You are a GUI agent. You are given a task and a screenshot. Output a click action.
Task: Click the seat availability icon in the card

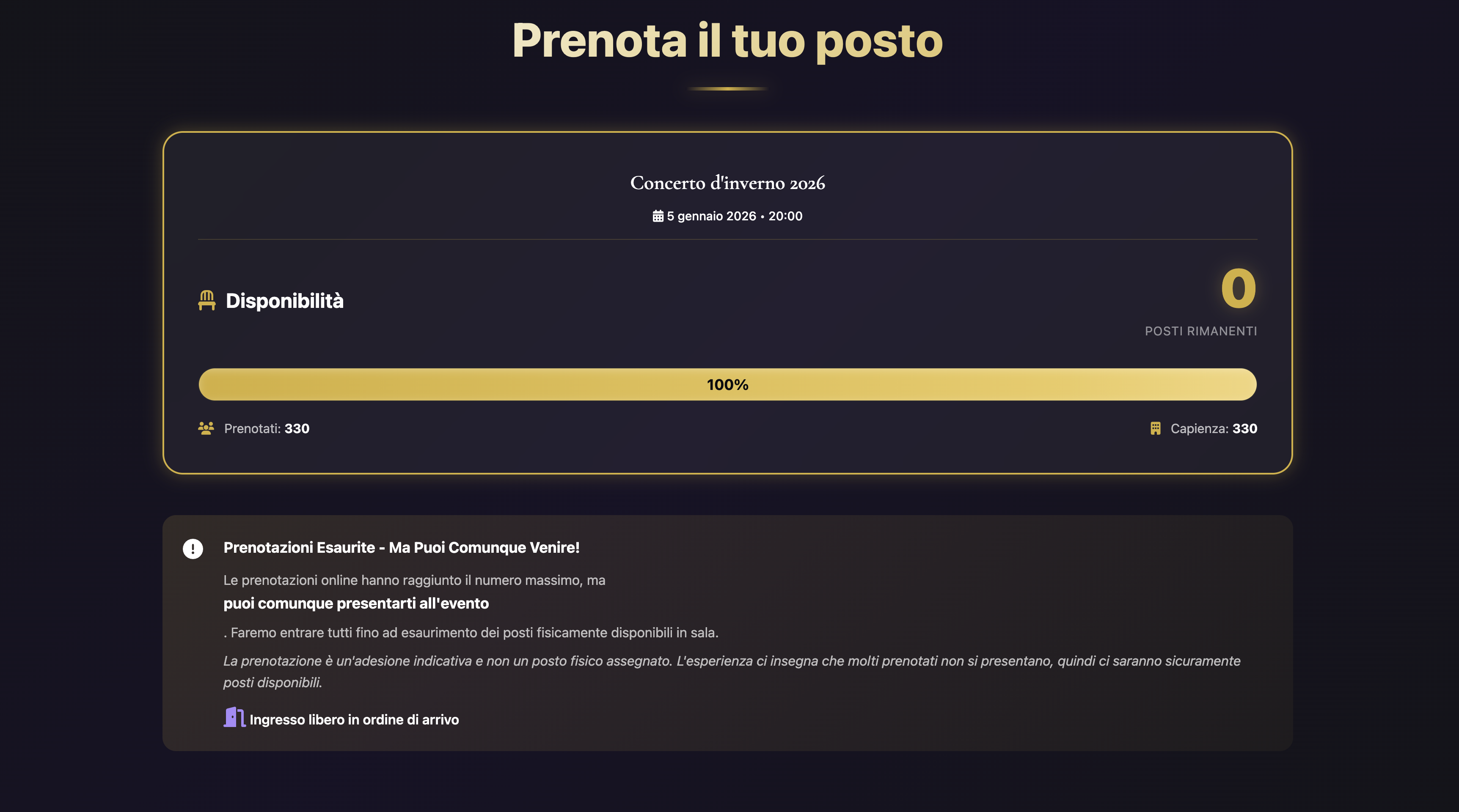(x=206, y=299)
